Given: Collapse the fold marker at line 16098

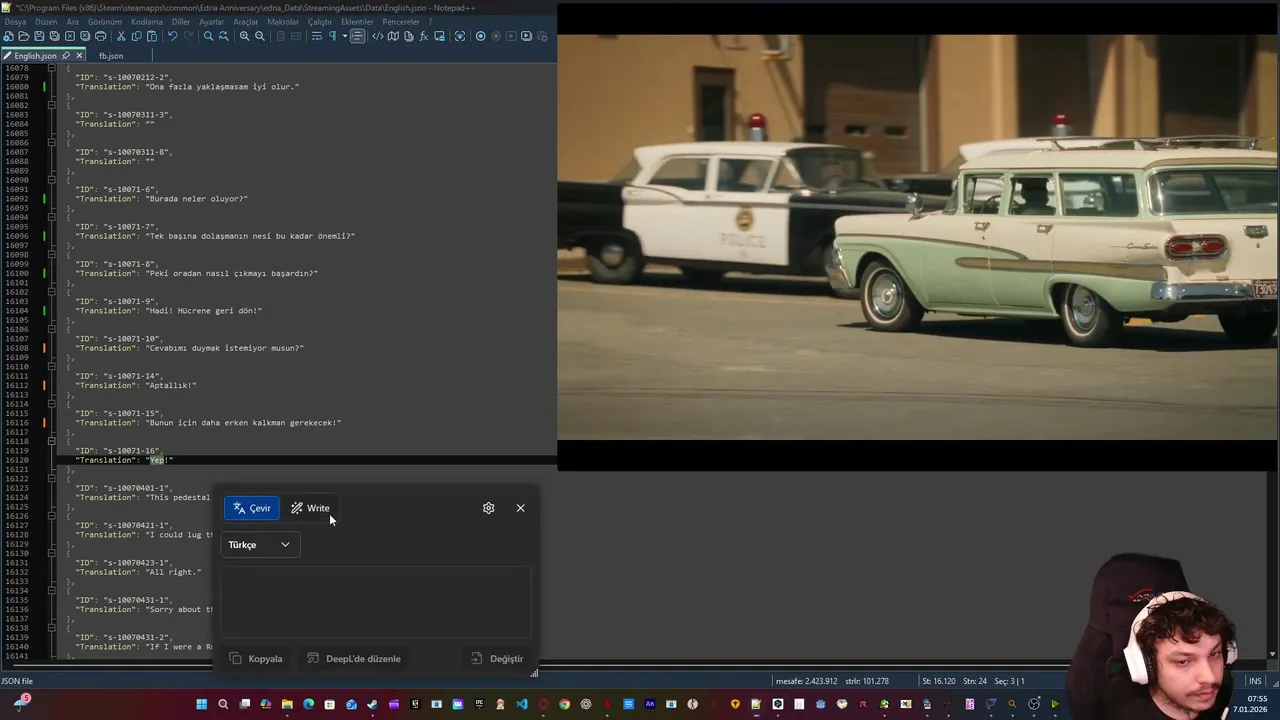Looking at the screenshot, I should 52,255.
